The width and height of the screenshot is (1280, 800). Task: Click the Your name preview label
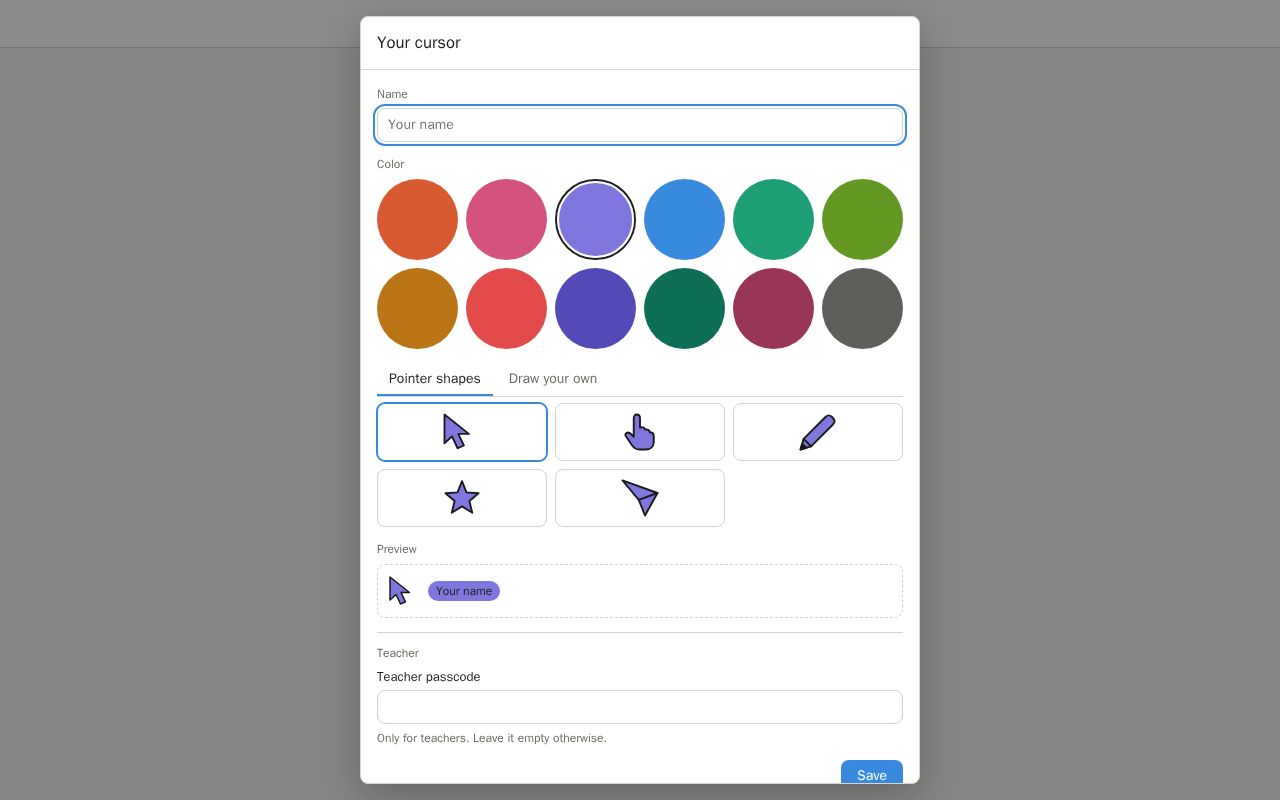point(464,591)
